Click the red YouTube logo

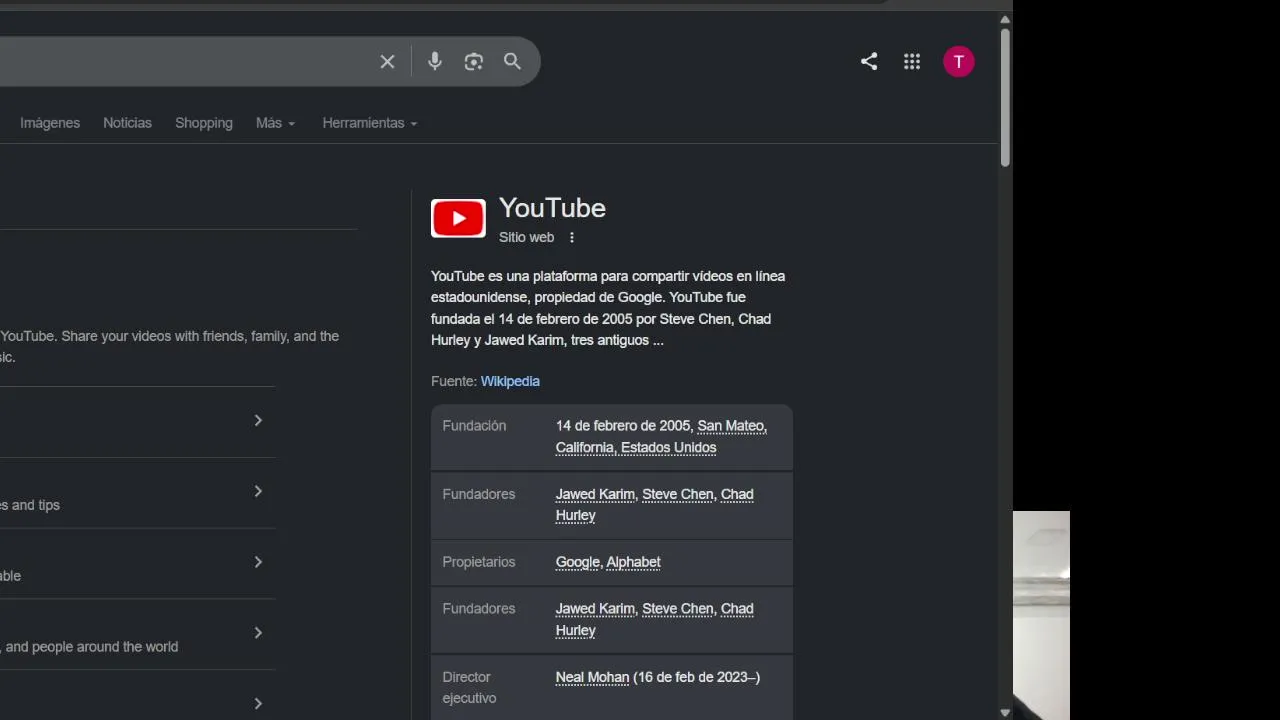[458, 218]
